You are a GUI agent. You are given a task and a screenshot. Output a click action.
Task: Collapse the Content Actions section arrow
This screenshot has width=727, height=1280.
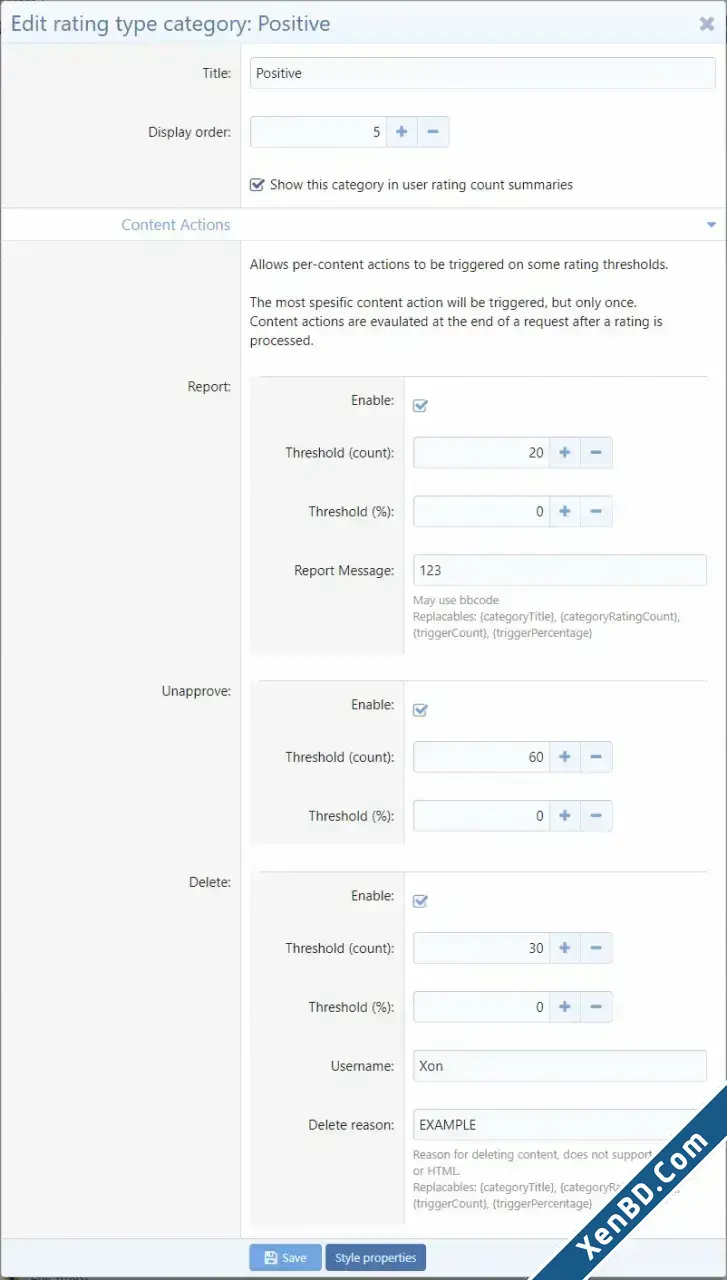[711, 225]
